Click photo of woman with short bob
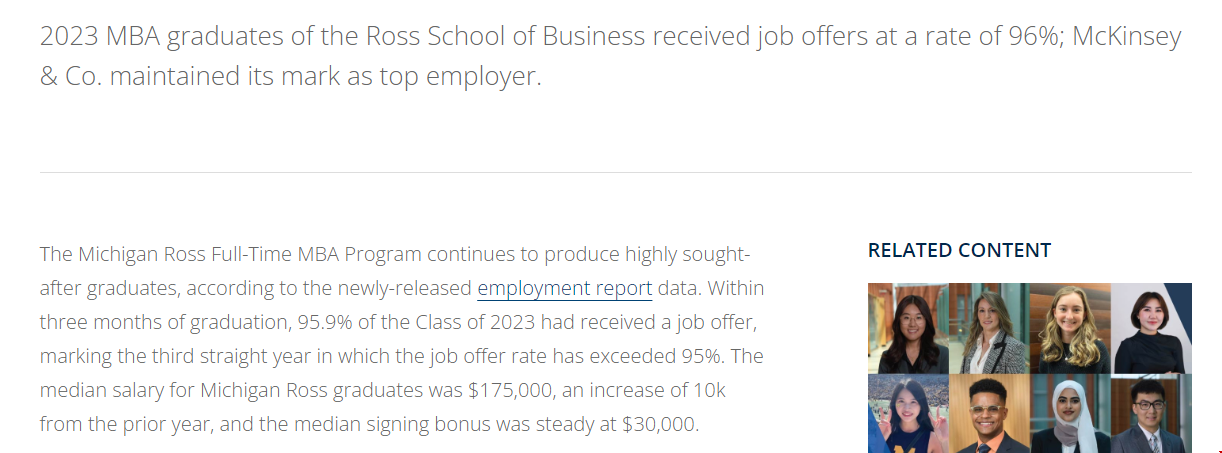 pyautogui.click(x=1152, y=328)
